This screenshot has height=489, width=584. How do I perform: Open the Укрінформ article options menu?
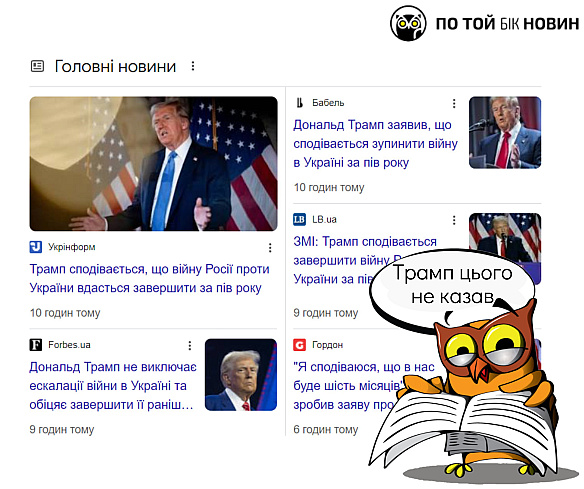(270, 248)
